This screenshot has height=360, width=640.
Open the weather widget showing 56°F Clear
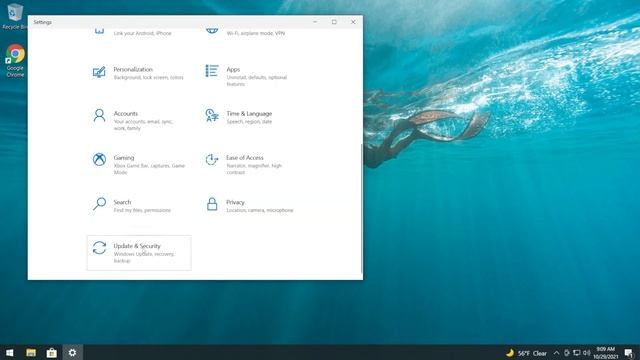coord(527,353)
